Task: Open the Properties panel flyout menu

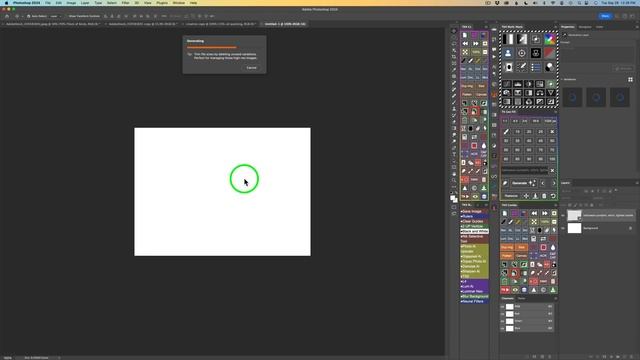Action: [x=637, y=27]
